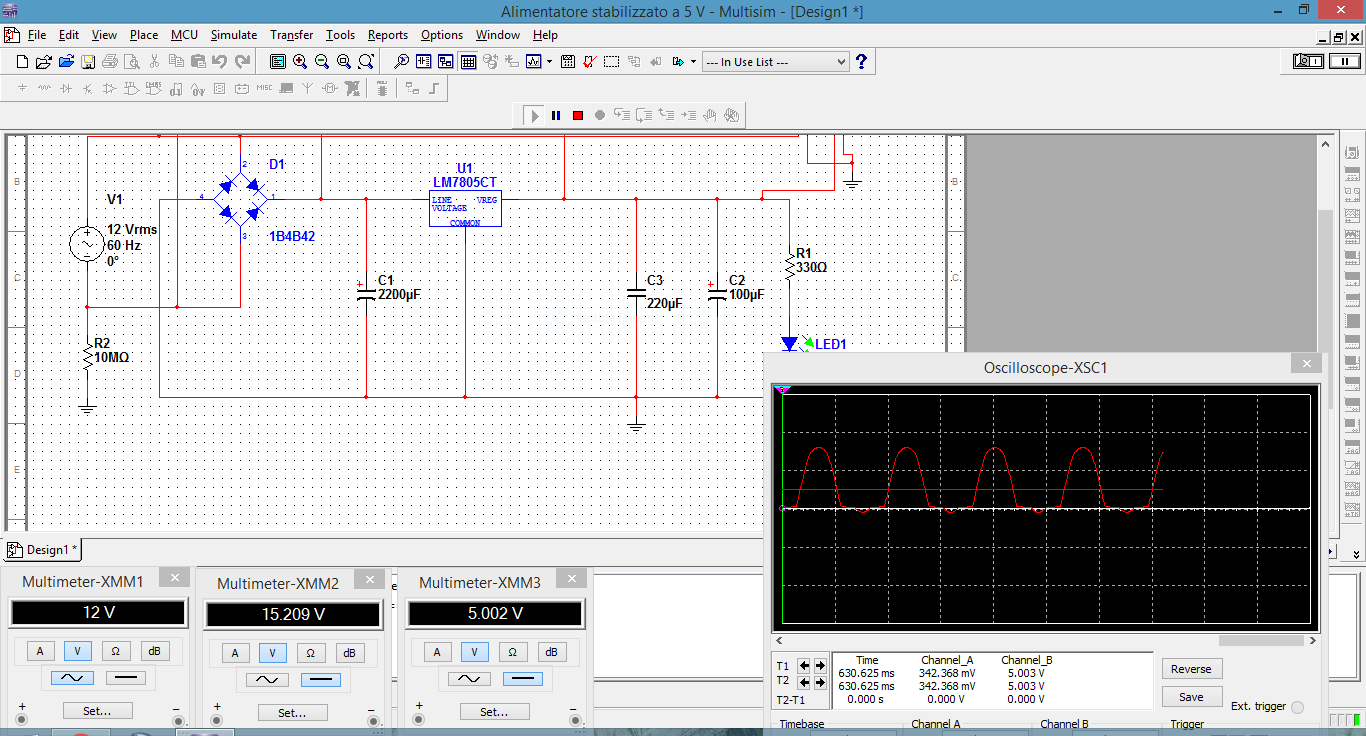Click the Save file toolbar icon
This screenshot has width=1366, height=736.
click(88, 62)
